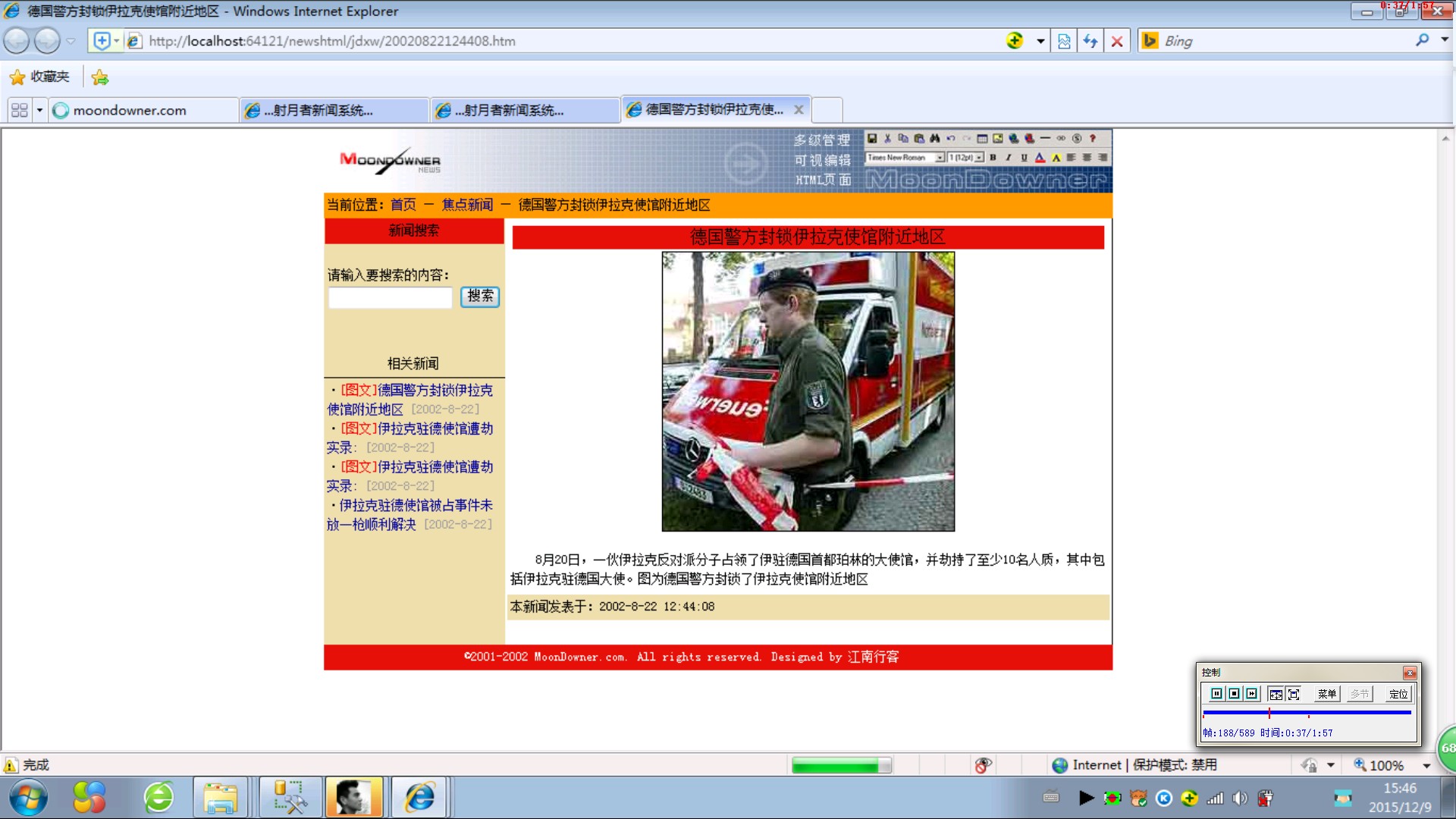Click the page scrollbar up arrow
This screenshot has height=819, width=1456.
(1446, 139)
